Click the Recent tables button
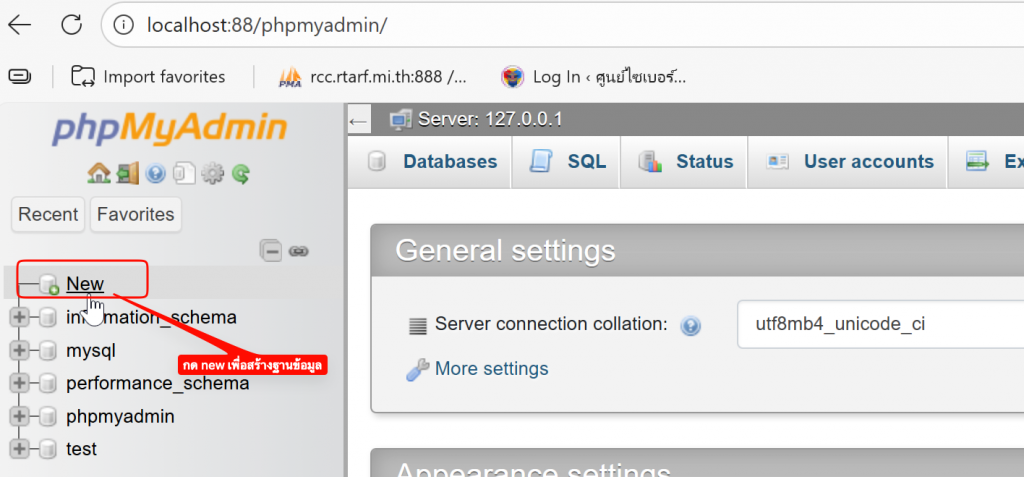 tap(48, 214)
